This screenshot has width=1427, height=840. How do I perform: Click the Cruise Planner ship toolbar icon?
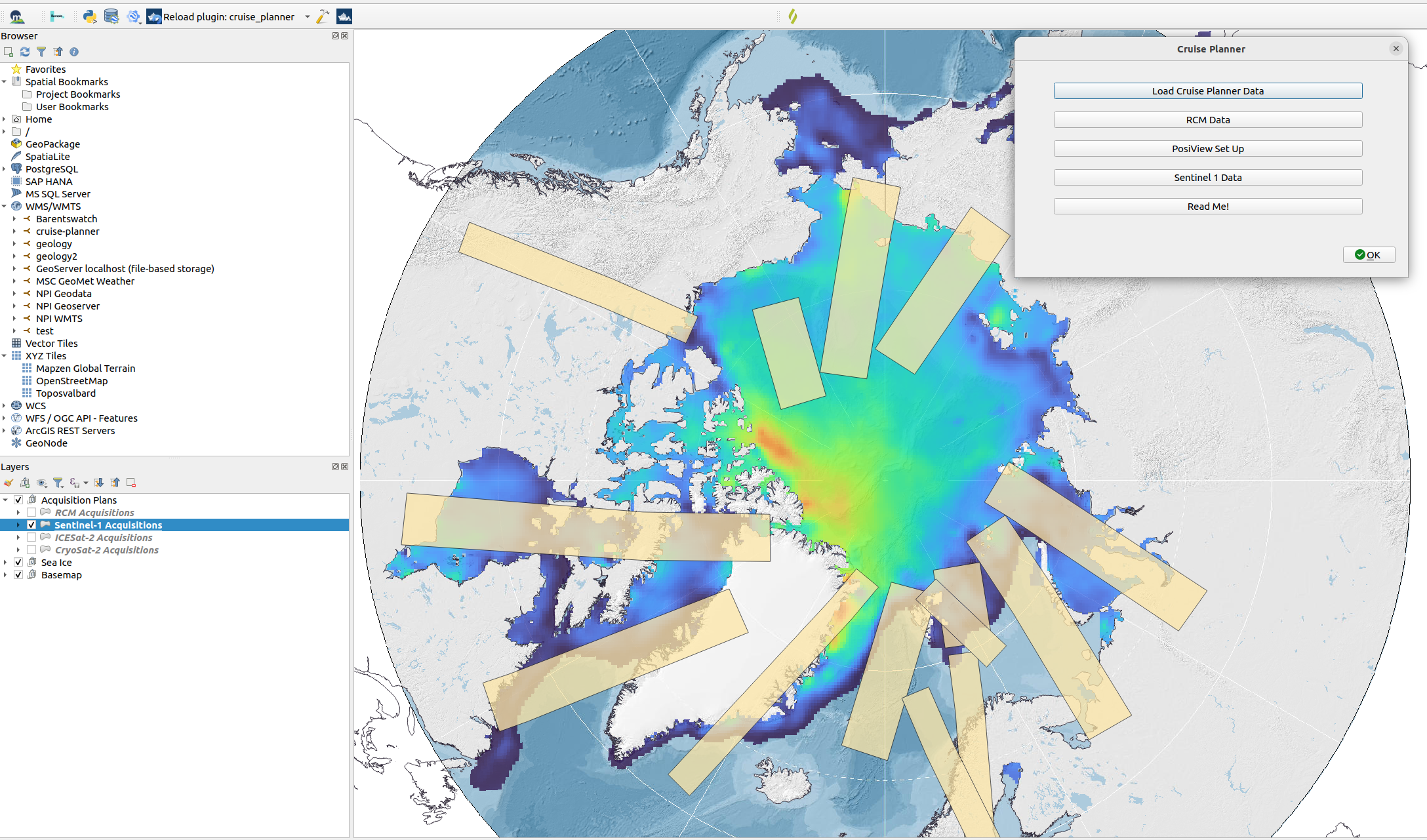[x=344, y=17]
